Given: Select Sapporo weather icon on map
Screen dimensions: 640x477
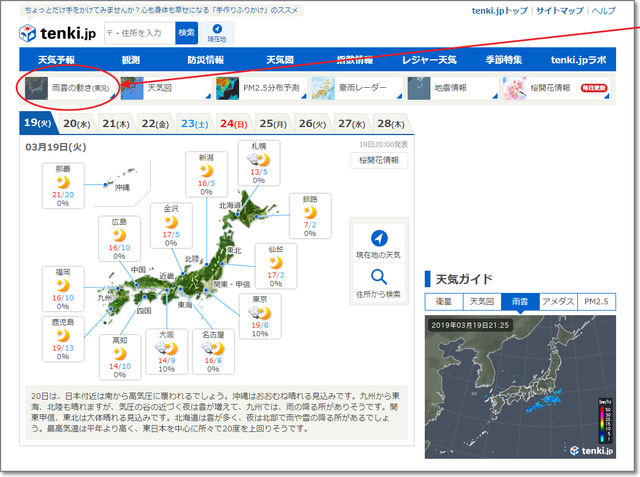Looking at the screenshot, I should (x=259, y=159).
